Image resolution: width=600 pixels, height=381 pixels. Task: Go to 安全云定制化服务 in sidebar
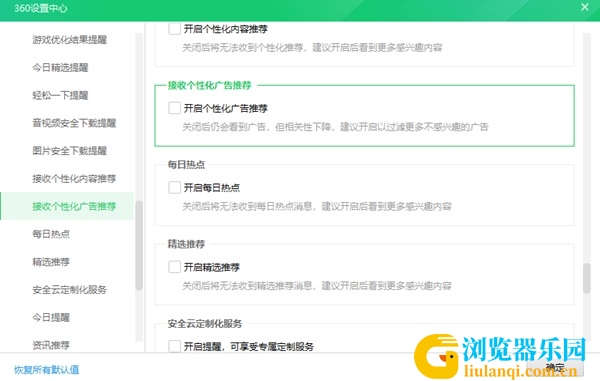[69, 290]
